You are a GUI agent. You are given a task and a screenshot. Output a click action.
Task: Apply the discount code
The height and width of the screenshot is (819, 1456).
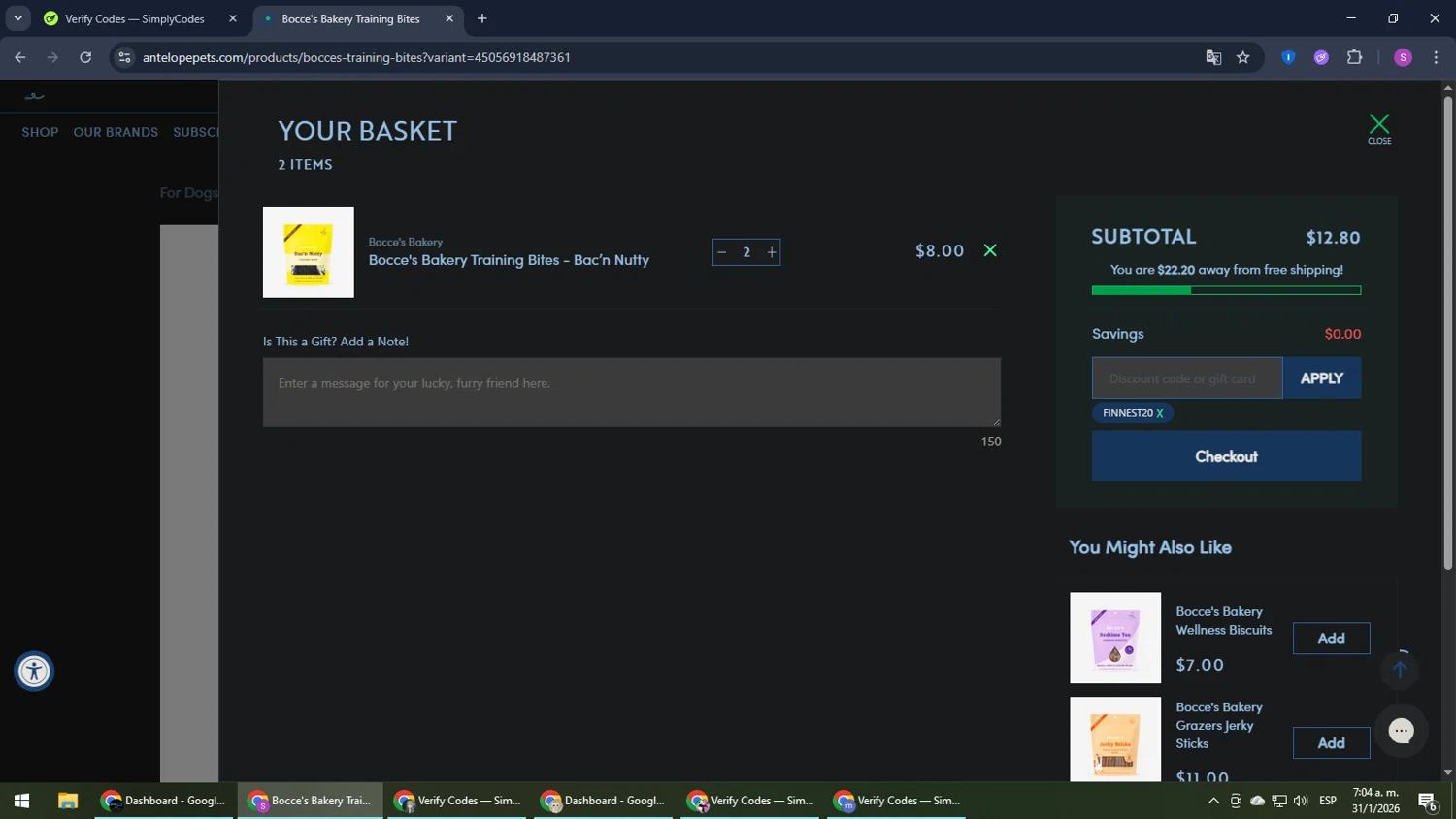pyautogui.click(x=1321, y=378)
